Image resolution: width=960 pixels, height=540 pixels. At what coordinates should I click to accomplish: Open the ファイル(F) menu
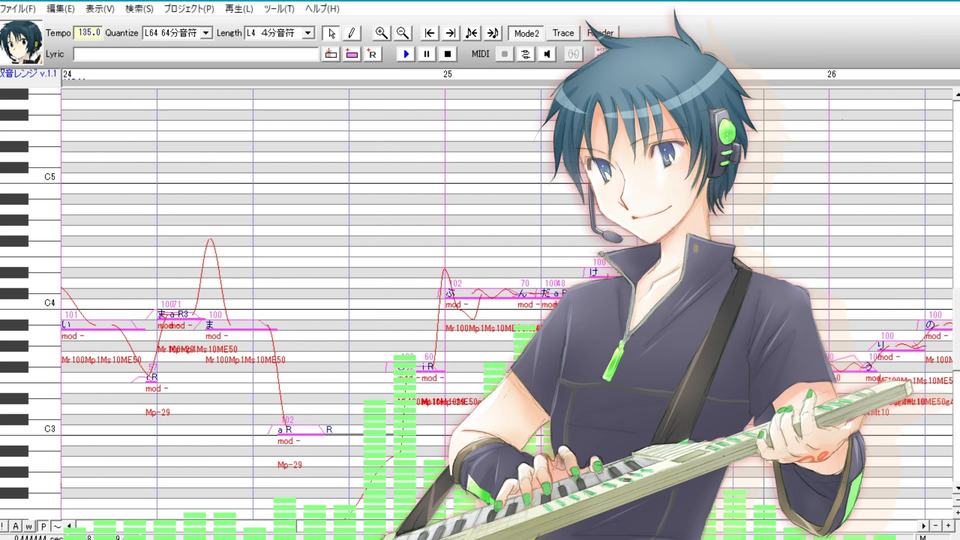pos(18,9)
